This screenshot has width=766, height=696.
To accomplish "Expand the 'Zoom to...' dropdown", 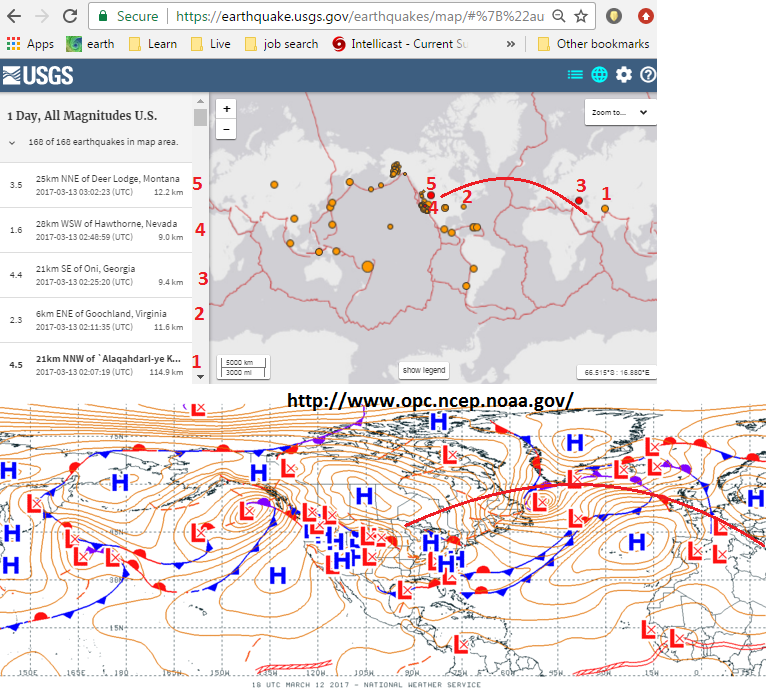I will click(619, 112).
